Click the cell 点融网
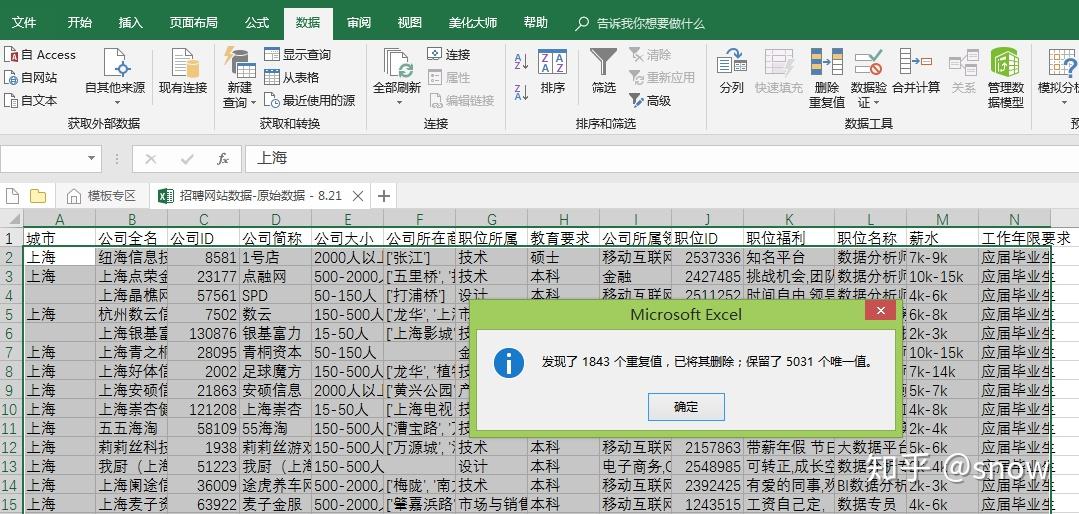 click(x=275, y=277)
